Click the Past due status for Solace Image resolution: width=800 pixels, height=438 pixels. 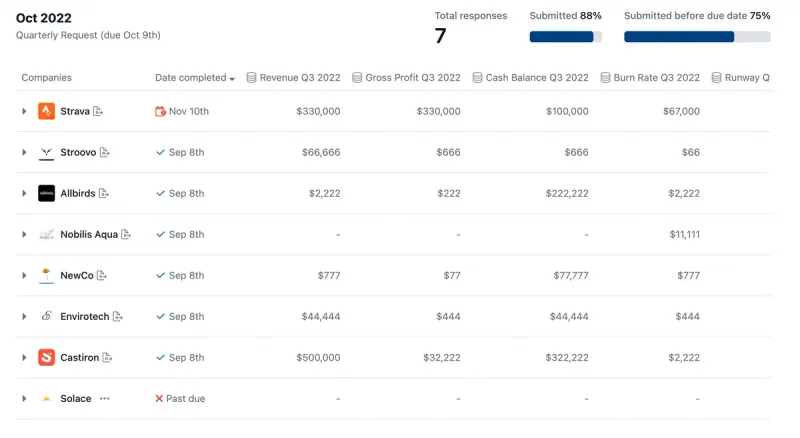tap(186, 399)
